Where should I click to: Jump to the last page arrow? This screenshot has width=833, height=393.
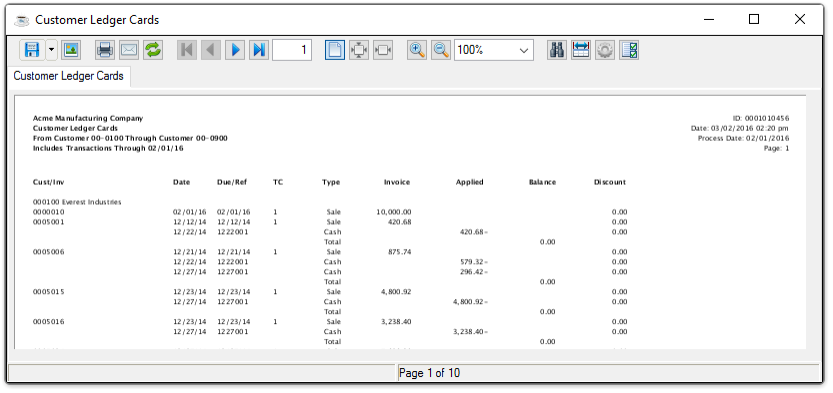point(259,50)
